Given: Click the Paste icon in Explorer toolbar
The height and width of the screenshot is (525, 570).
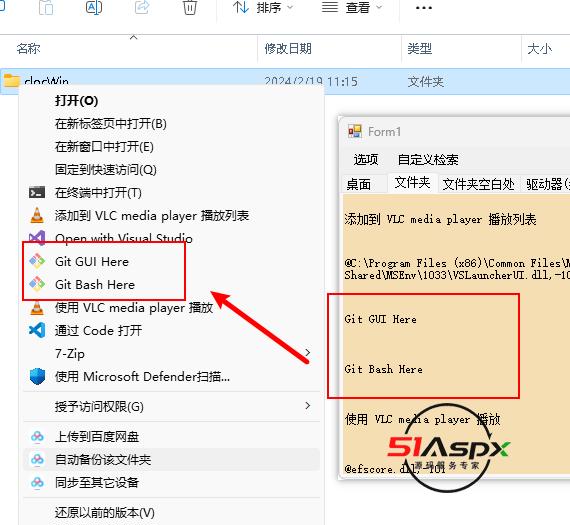Looking at the screenshot, I should coord(46,7).
